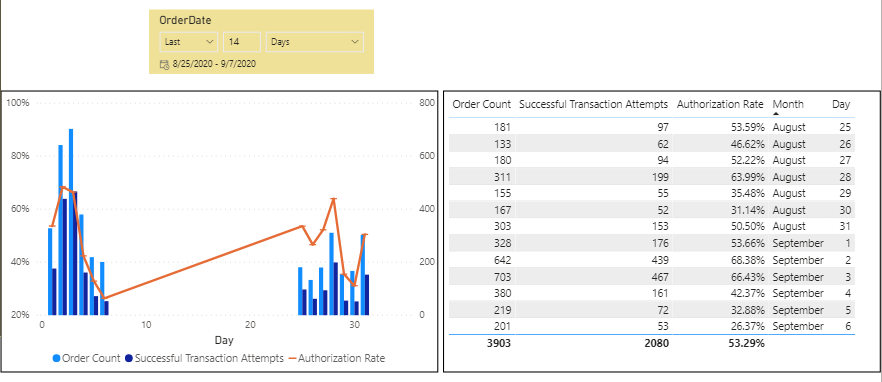The image size is (882, 382).
Task: Select Authorization Rate legend line marker
Action: 291,358
